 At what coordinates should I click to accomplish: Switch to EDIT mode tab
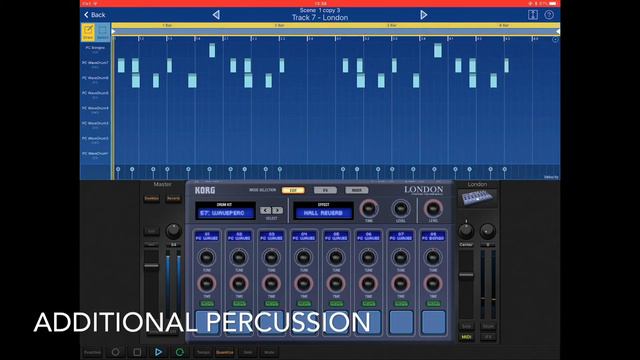pyautogui.click(x=293, y=190)
